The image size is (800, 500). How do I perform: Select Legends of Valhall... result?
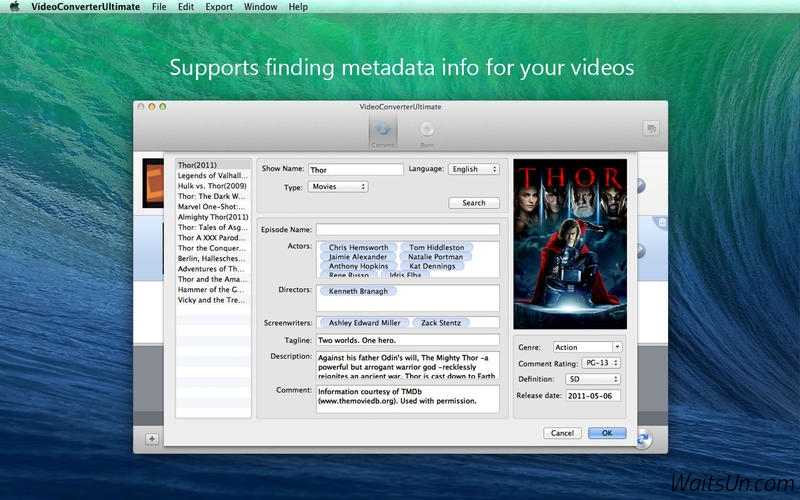(x=213, y=175)
